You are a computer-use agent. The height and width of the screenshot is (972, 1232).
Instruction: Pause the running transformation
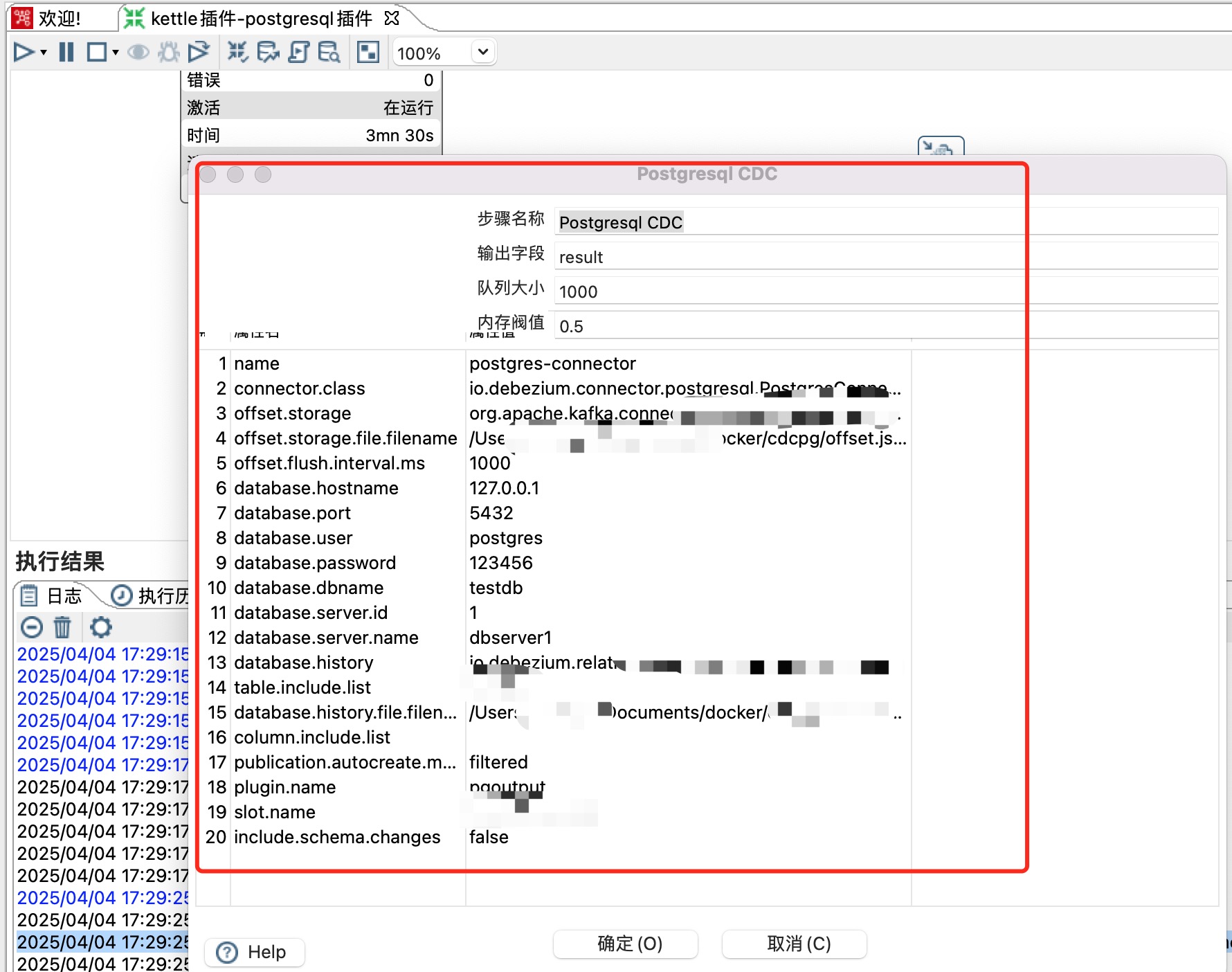66,52
